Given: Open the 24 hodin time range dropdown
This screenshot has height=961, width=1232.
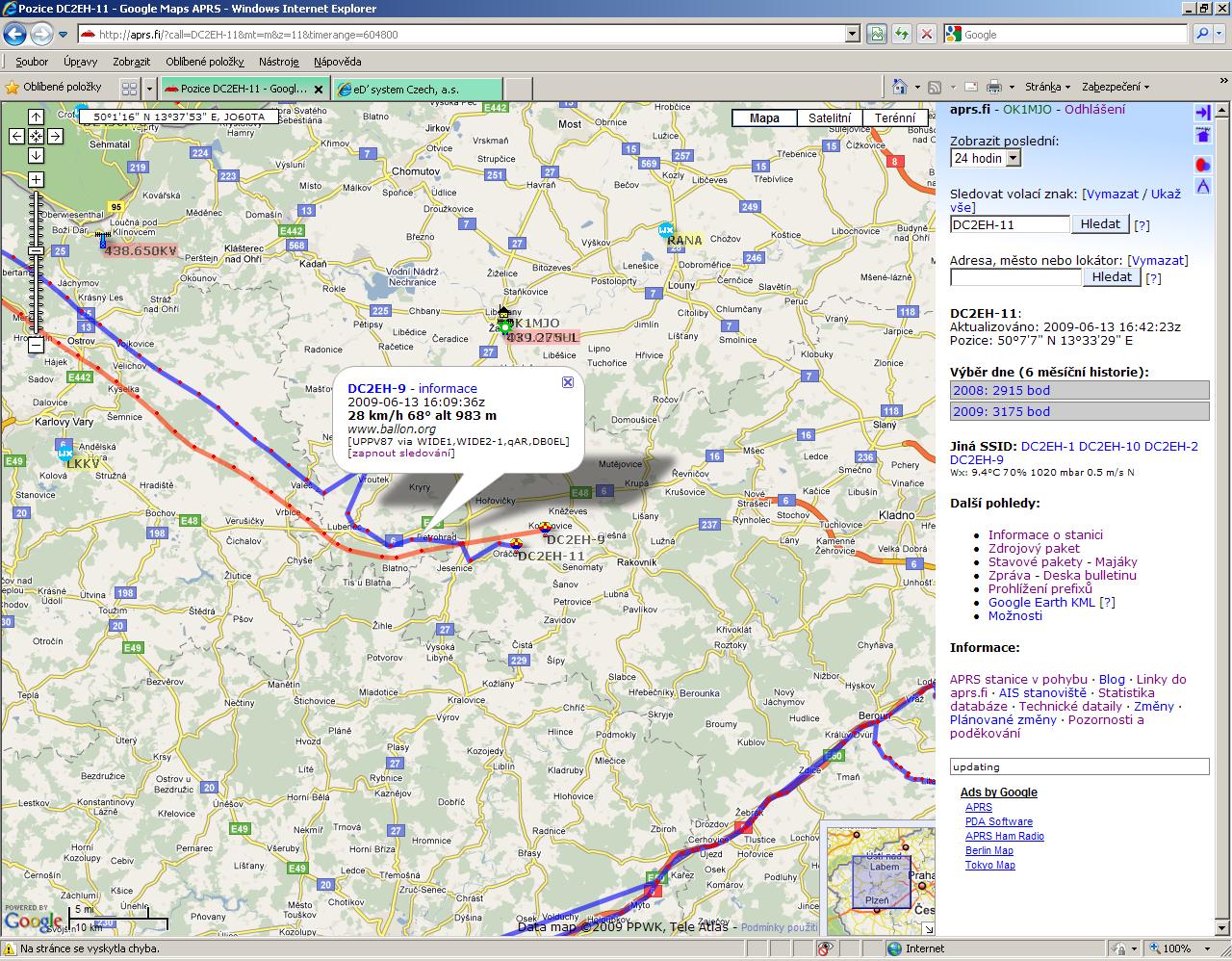Looking at the screenshot, I should (x=986, y=158).
